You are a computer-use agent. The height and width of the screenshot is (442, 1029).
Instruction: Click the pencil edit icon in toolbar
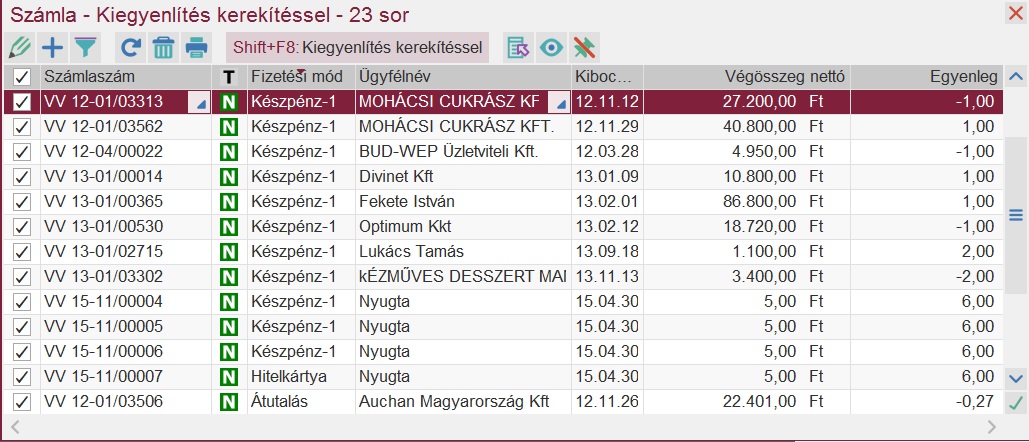pyautogui.click(x=19, y=47)
